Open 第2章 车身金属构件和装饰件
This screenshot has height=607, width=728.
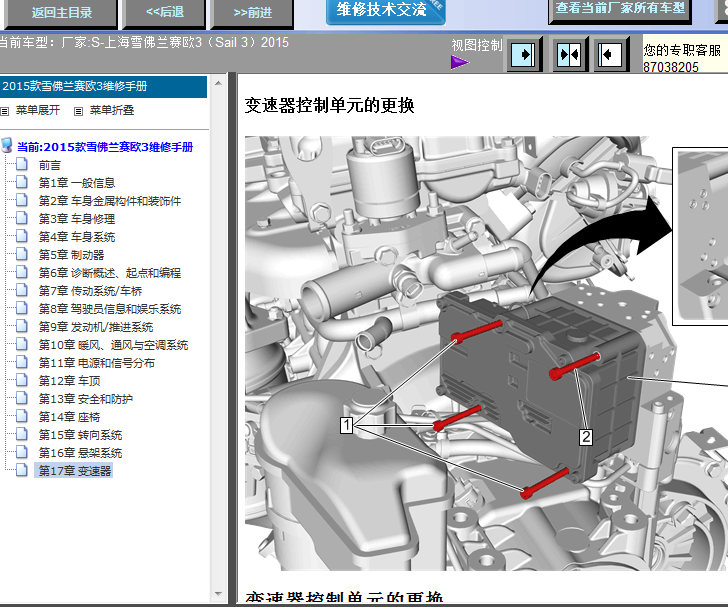110,201
